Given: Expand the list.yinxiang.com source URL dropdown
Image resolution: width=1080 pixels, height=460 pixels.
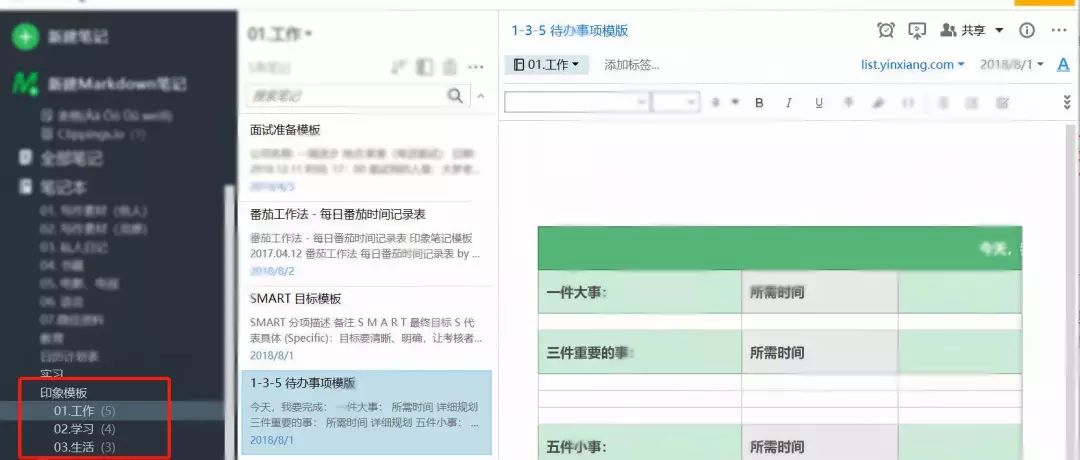Looking at the screenshot, I should point(913,64).
